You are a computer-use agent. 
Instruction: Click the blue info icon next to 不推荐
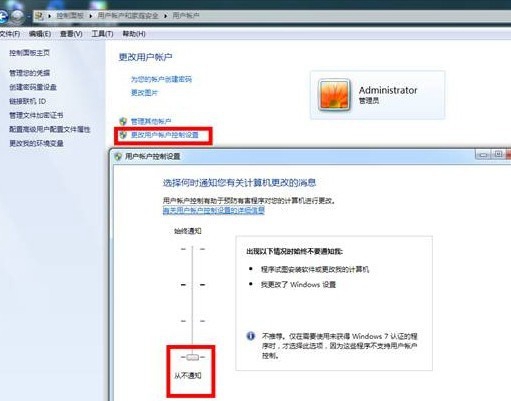tap(251, 336)
